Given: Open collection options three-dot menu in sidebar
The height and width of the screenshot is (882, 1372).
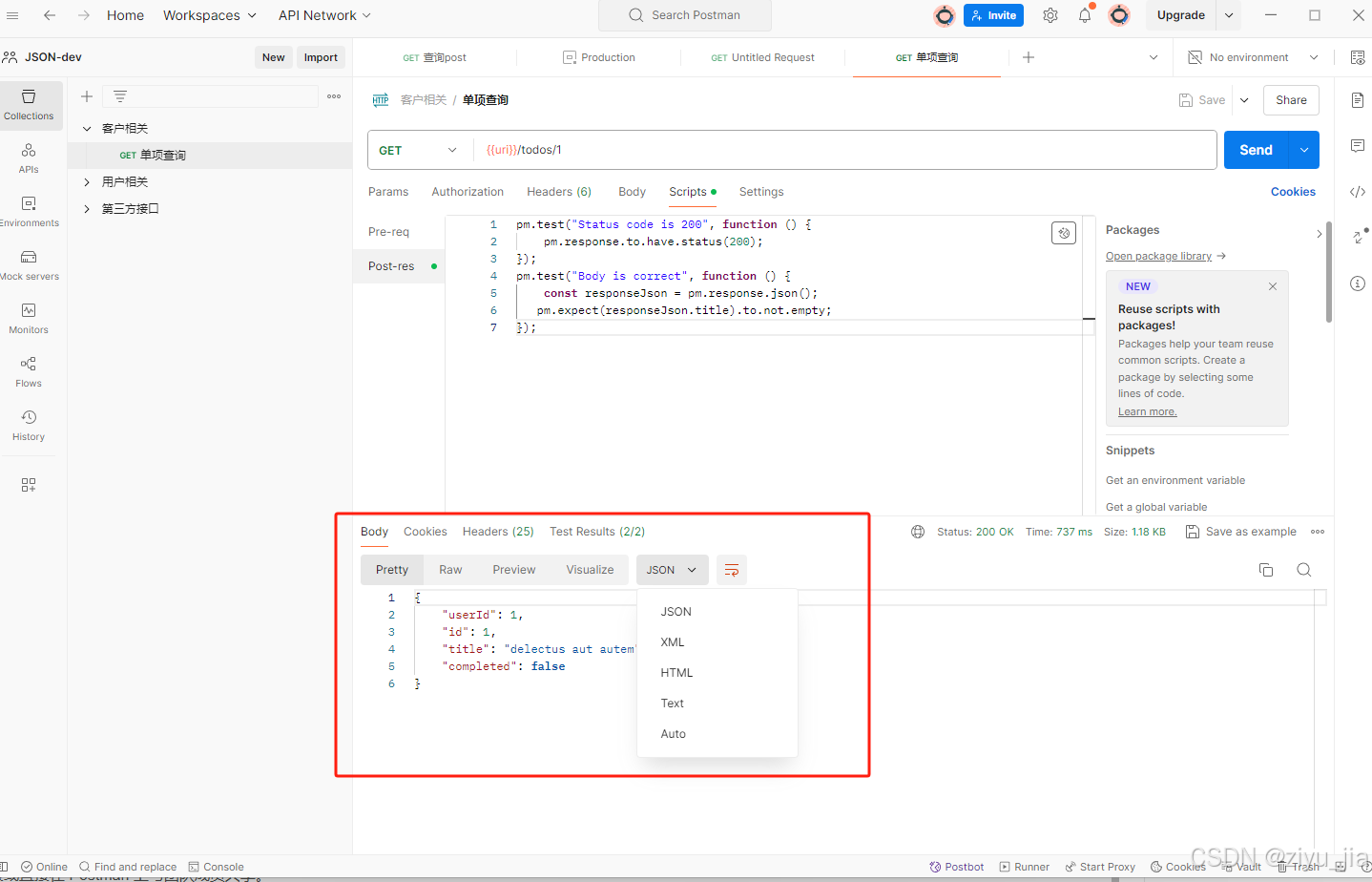Looking at the screenshot, I should click(x=334, y=96).
